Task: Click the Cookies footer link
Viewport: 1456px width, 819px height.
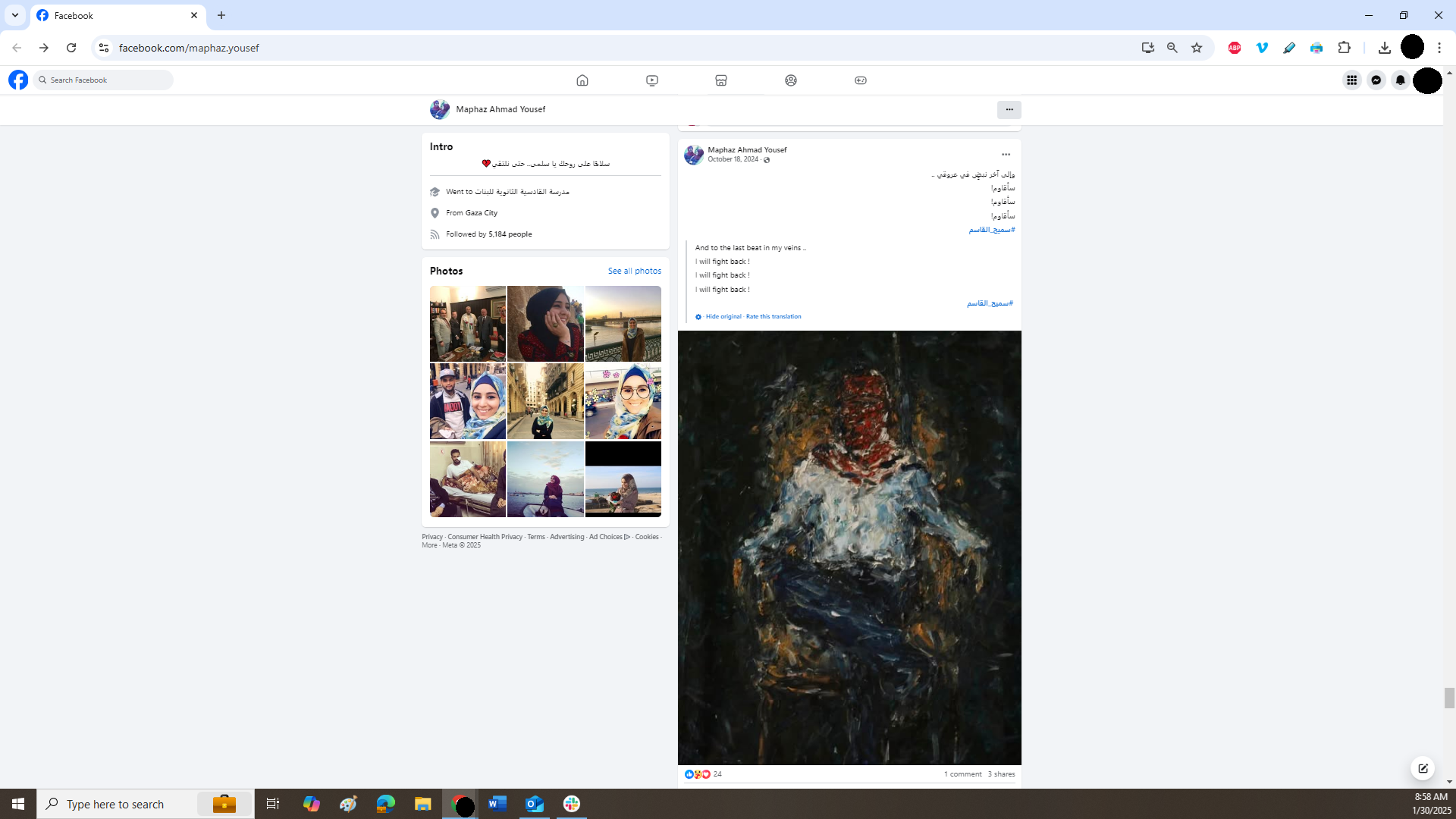Action: tap(647, 537)
